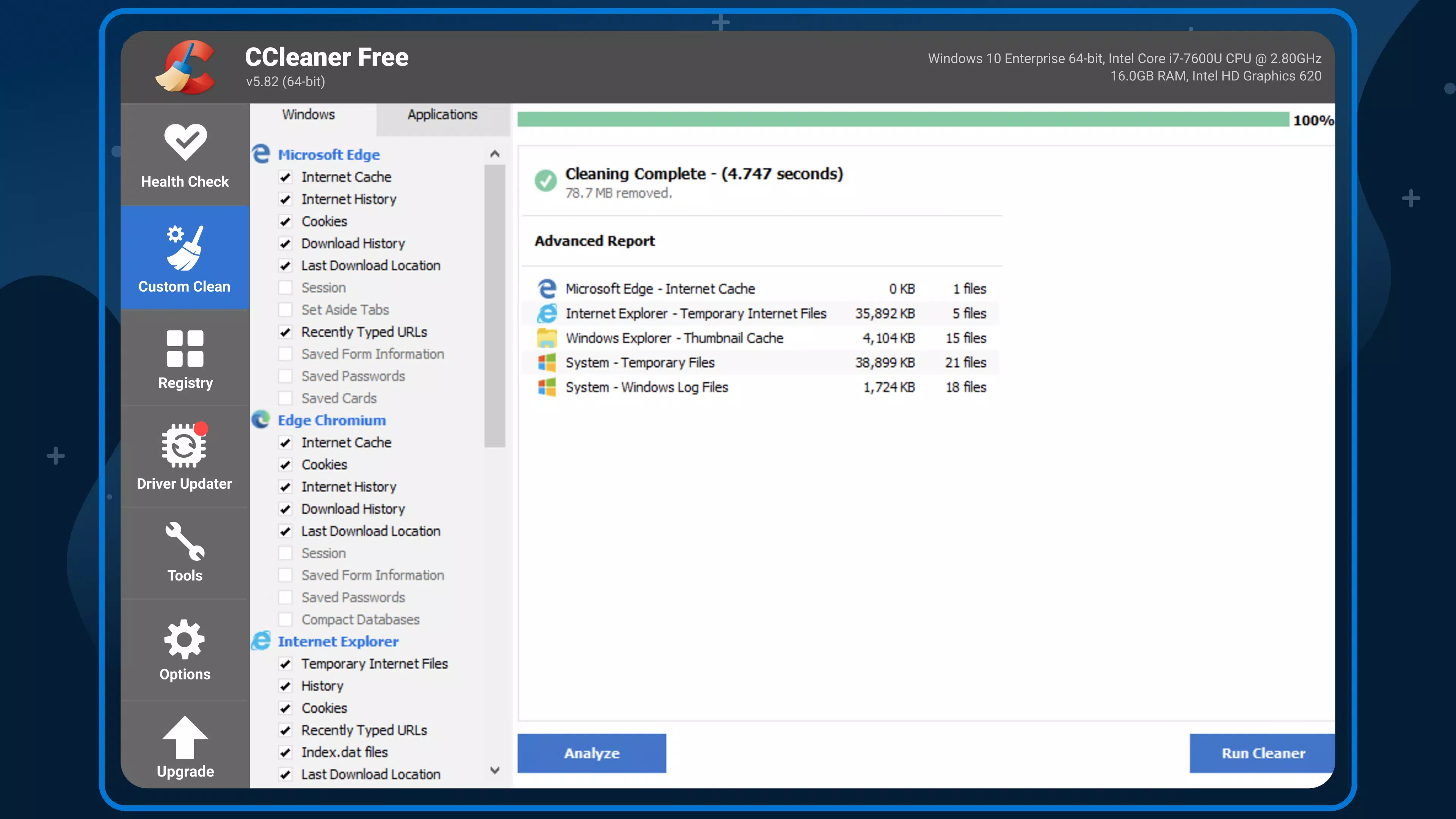1456x819 pixels.
Task: Click Windows icon in System Temporary Files row
Action: 546,362
